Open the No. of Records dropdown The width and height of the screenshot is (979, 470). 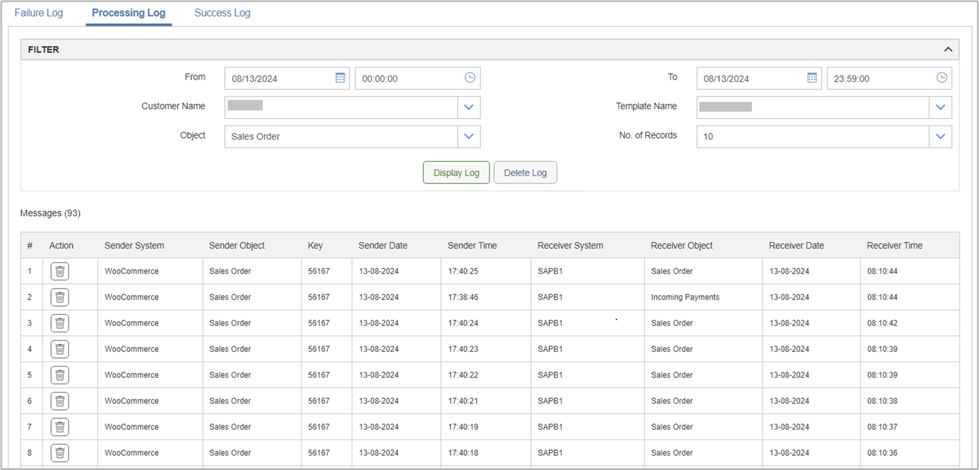coord(940,137)
